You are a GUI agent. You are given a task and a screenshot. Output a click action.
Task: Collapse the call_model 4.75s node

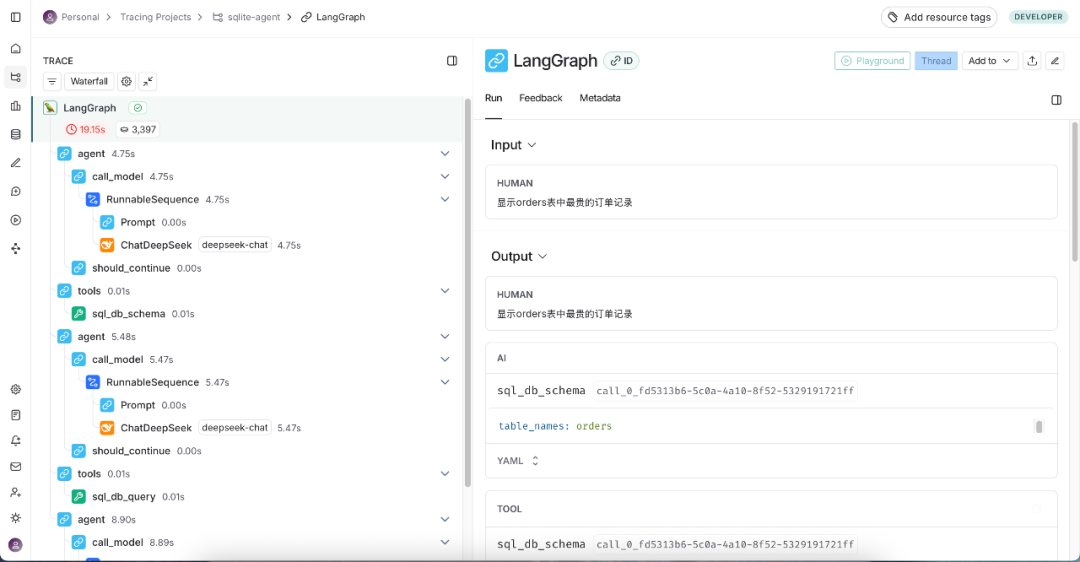tap(445, 176)
